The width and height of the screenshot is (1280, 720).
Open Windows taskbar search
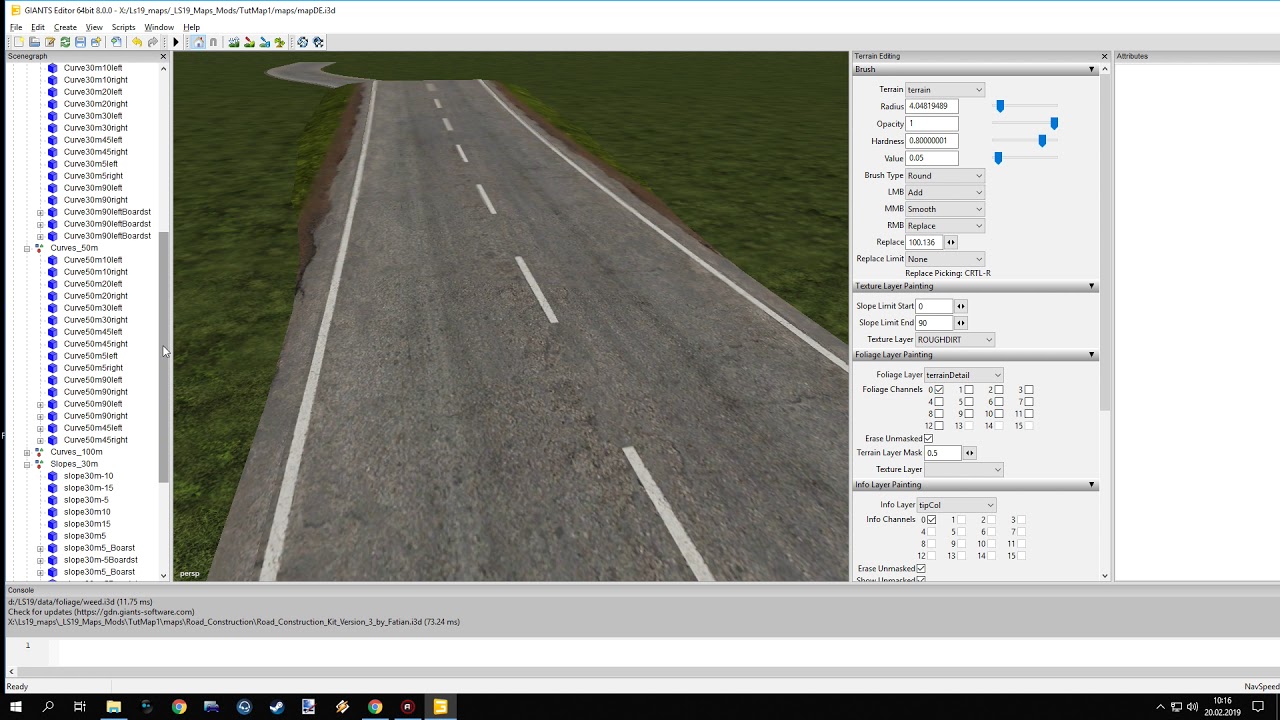(48, 707)
